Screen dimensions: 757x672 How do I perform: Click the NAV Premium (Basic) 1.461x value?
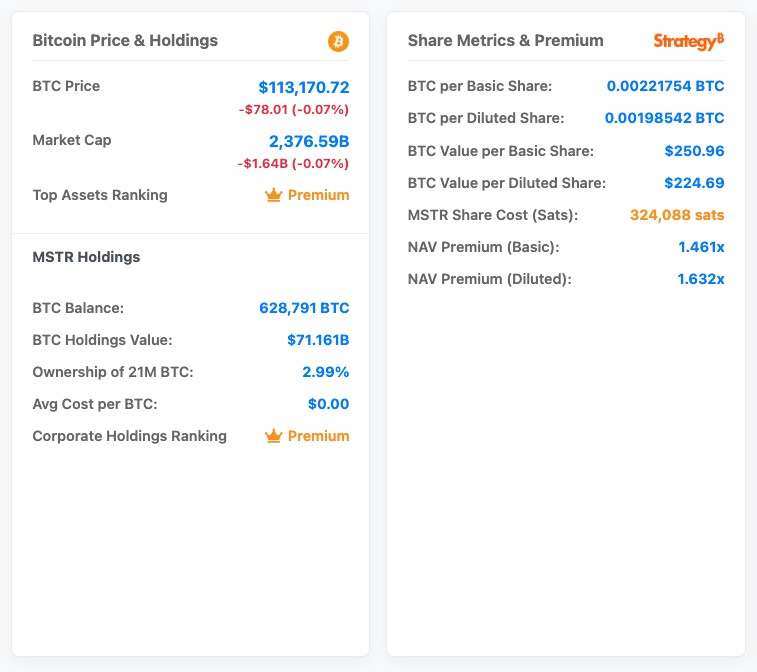700,247
